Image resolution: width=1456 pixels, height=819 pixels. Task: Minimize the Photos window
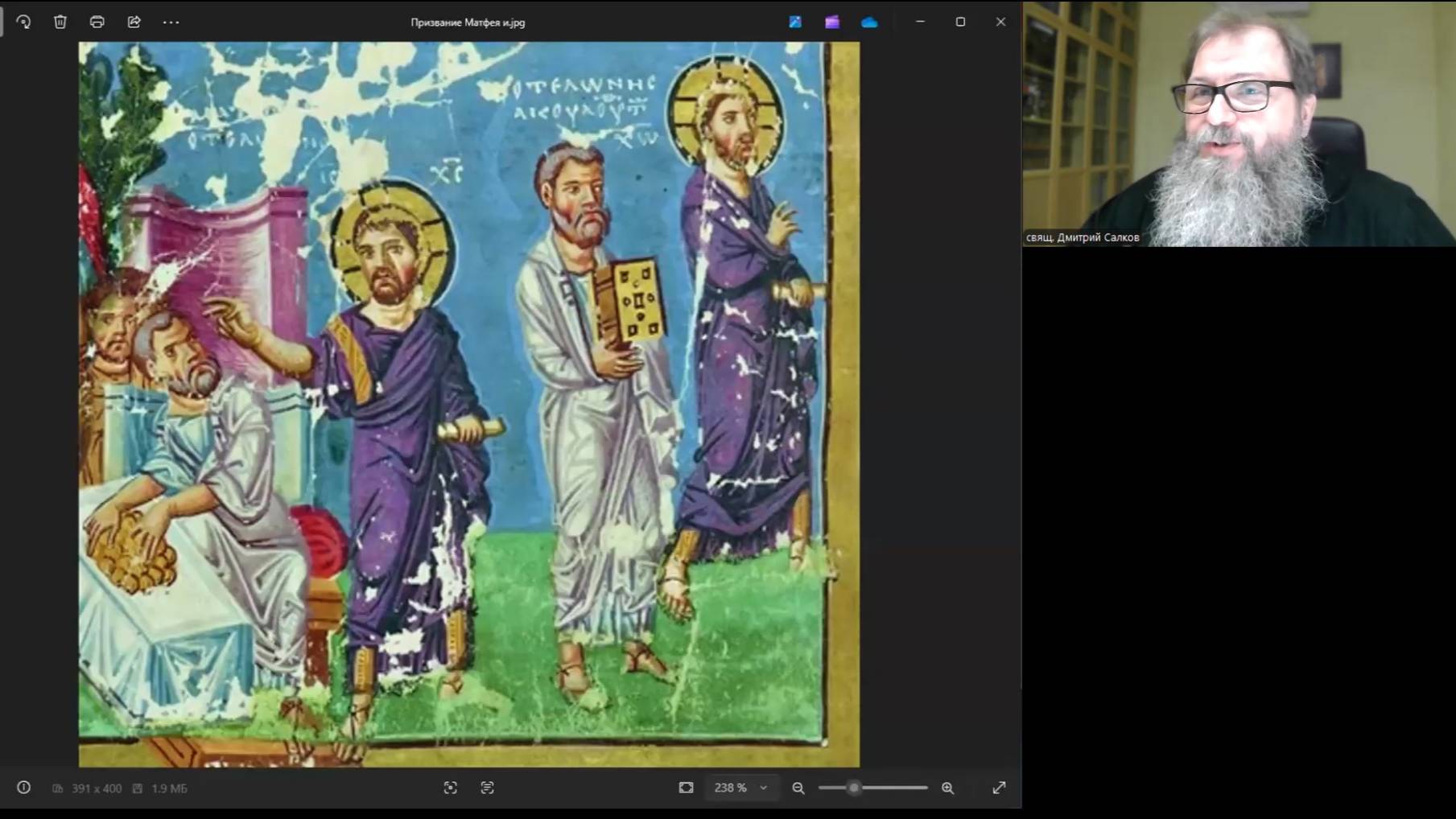click(920, 22)
